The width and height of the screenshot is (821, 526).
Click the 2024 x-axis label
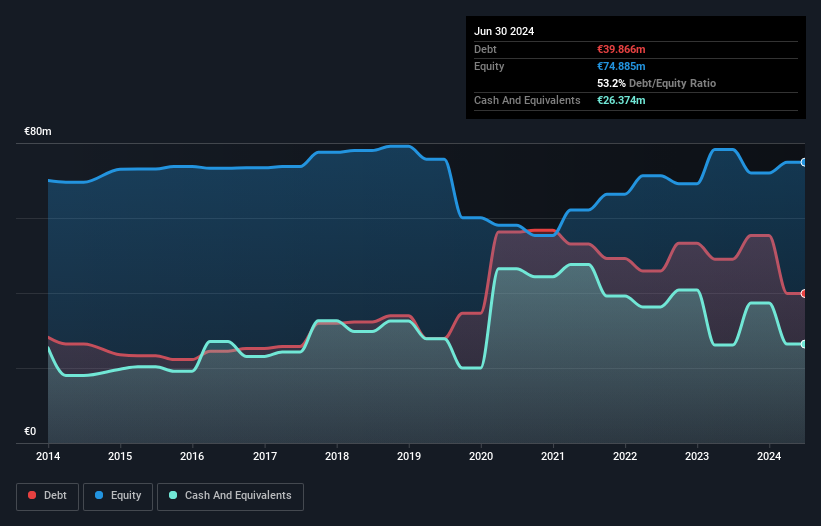coord(769,456)
